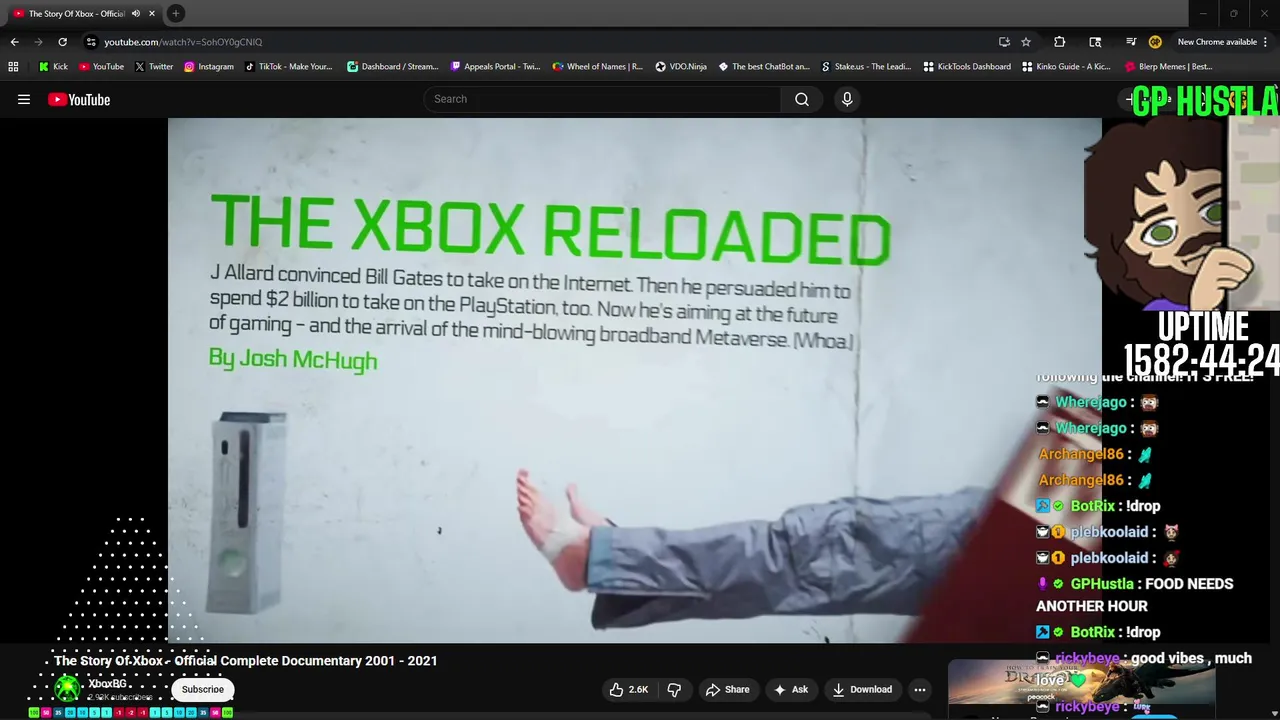Viewport: 1280px width, 720px height.
Task: Open Blerp Memes bookmark
Action: tap(1169, 67)
